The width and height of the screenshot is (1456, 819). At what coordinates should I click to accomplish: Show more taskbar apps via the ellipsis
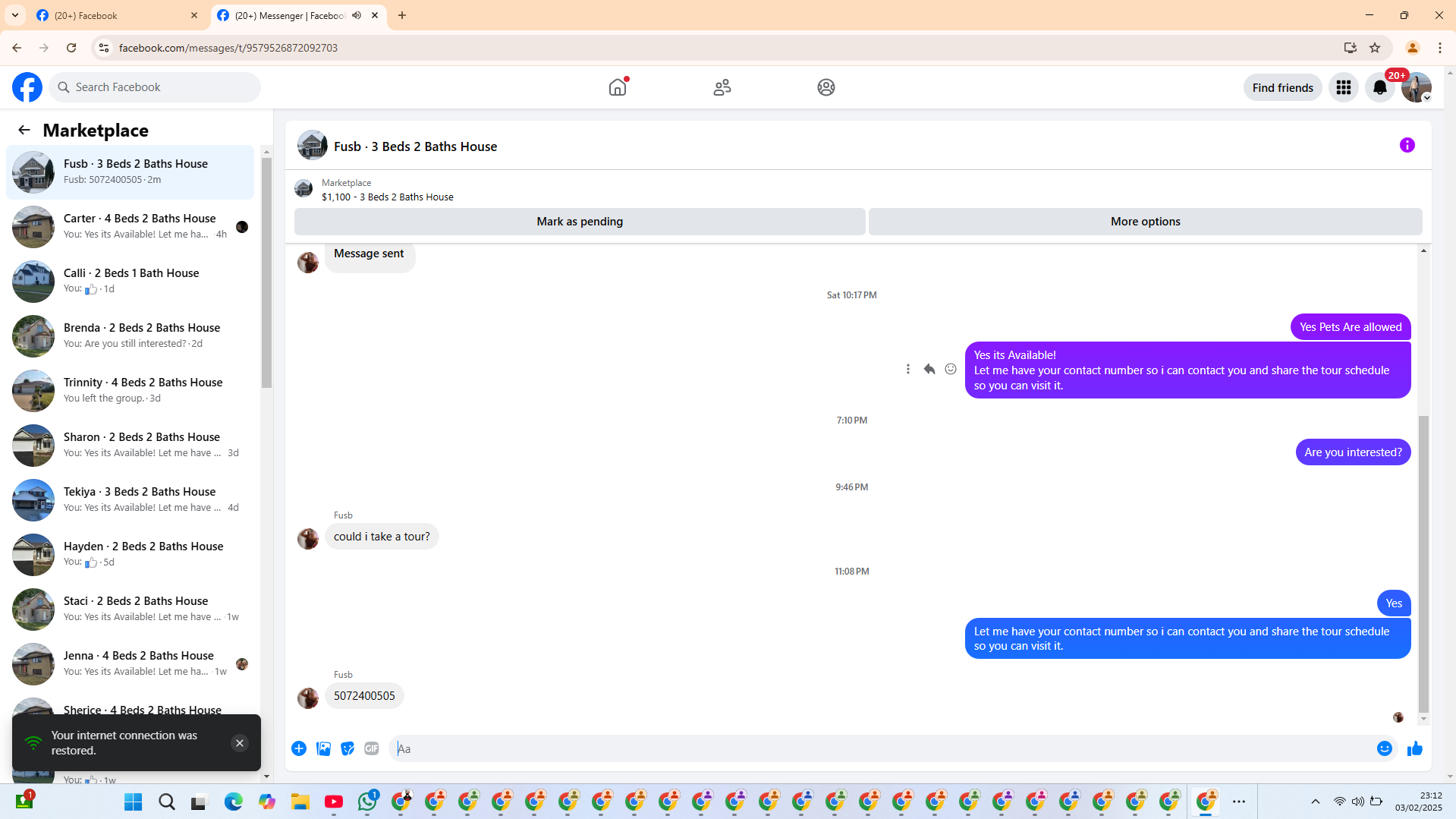click(1239, 802)
